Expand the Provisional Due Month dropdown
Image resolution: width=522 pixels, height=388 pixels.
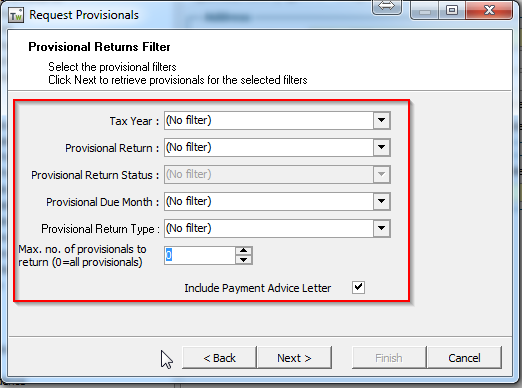381,201
